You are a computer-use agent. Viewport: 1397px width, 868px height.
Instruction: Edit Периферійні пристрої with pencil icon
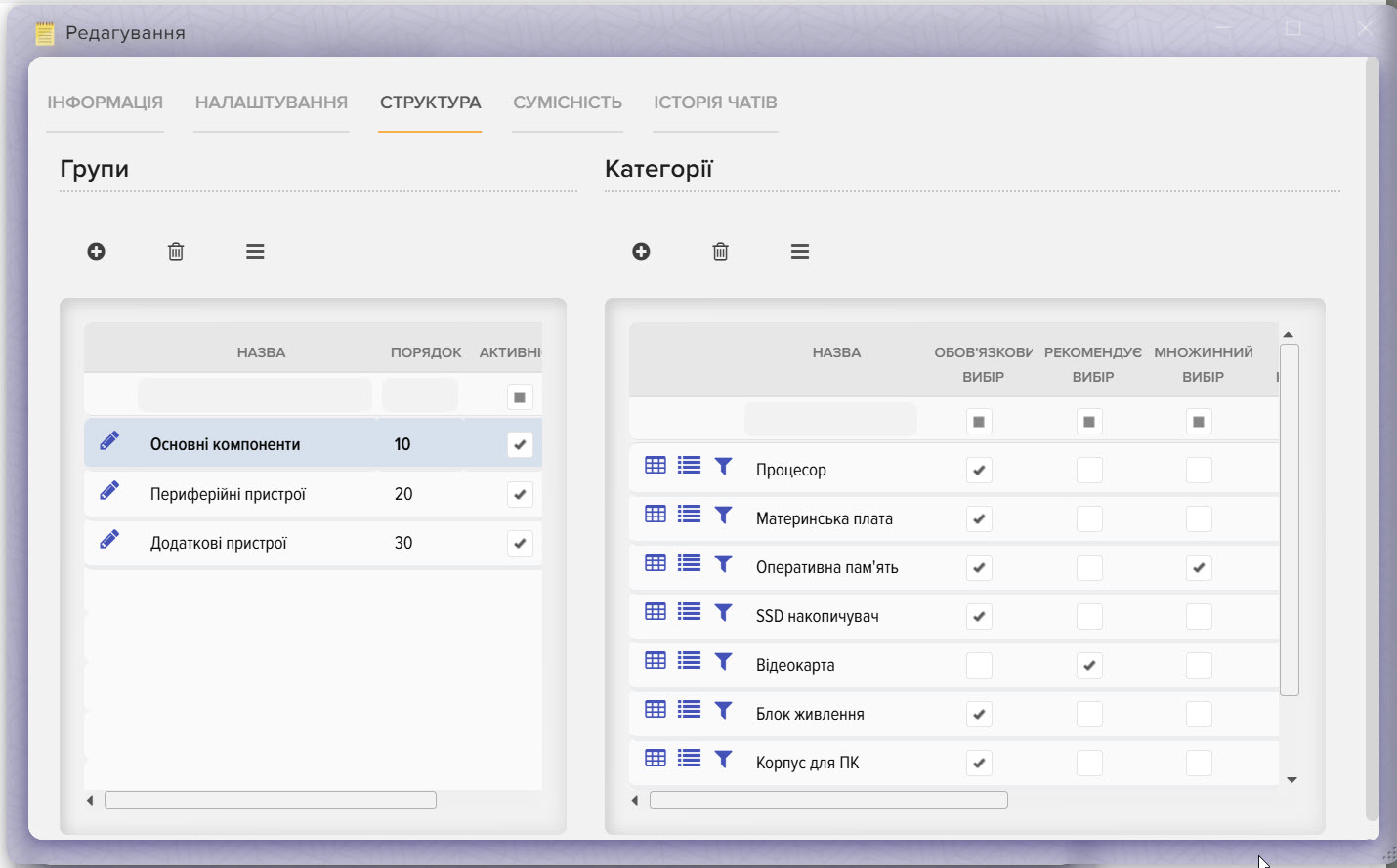tap(109, 490)
